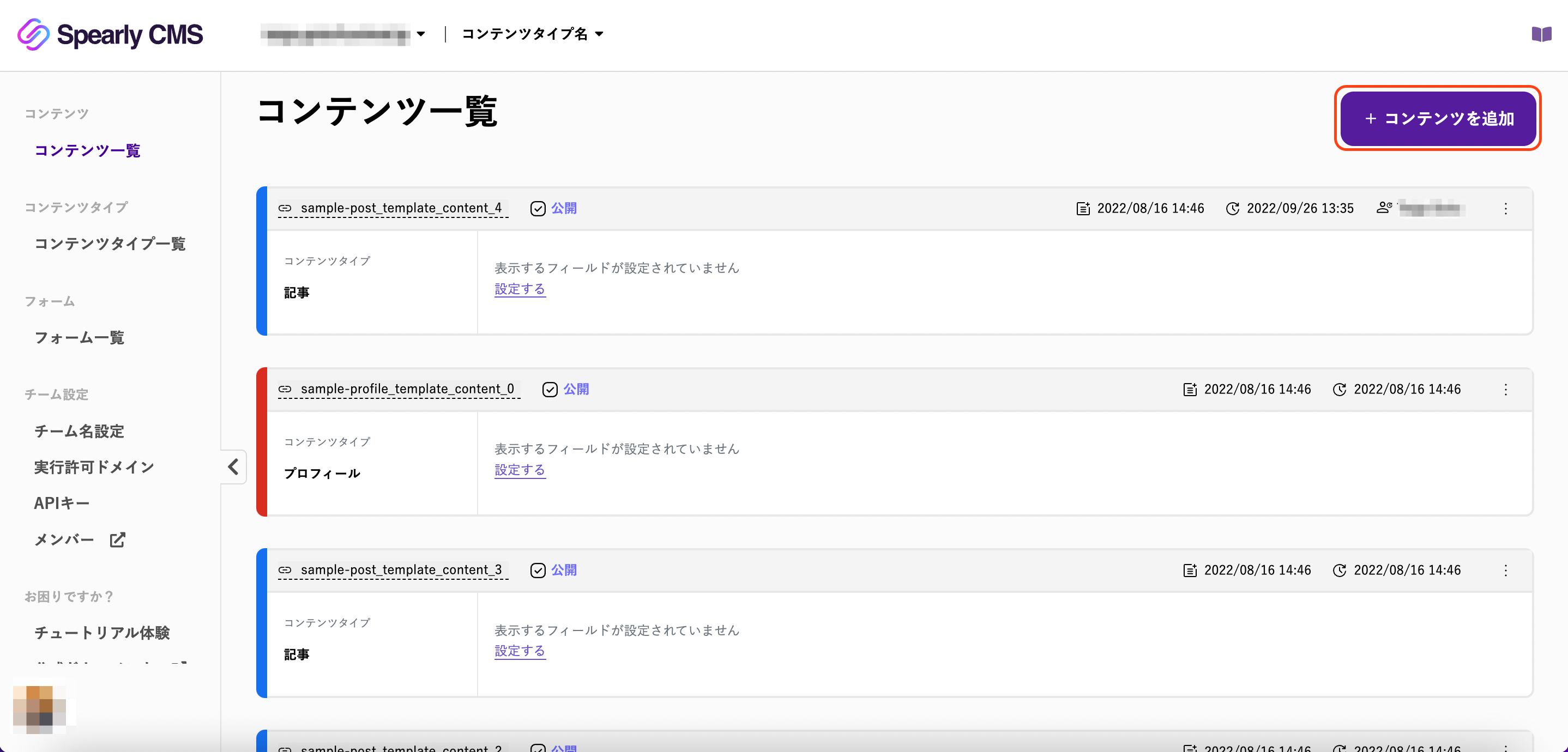Click 公開 status on sample-profile_template_content_0
This screenshot has height=752, width=1568.
(576, 389)
